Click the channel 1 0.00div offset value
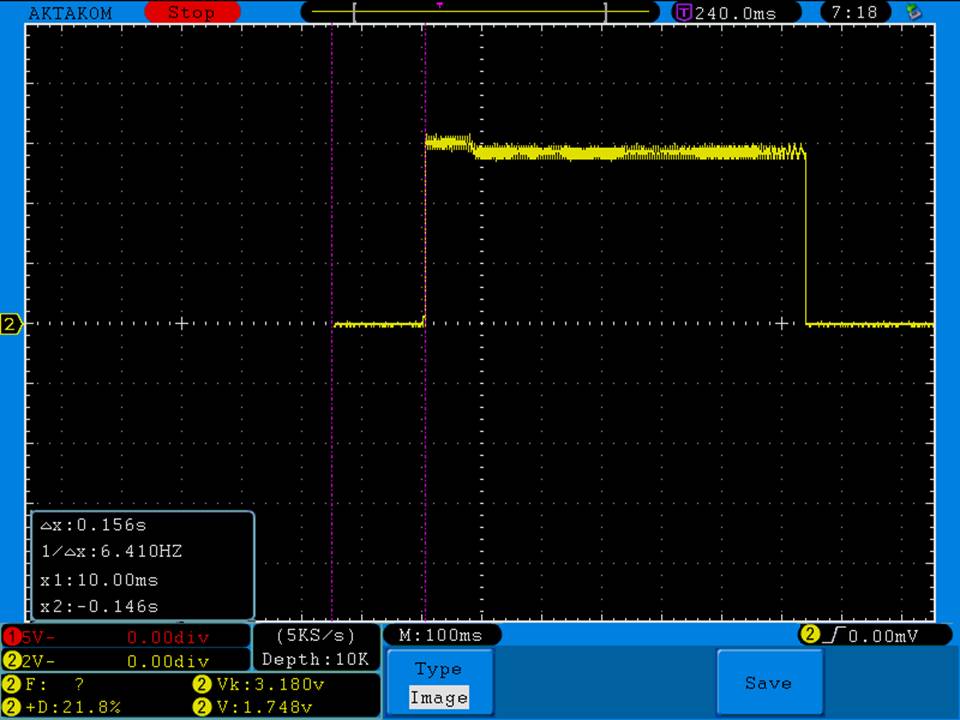 (x=168, y=637)
